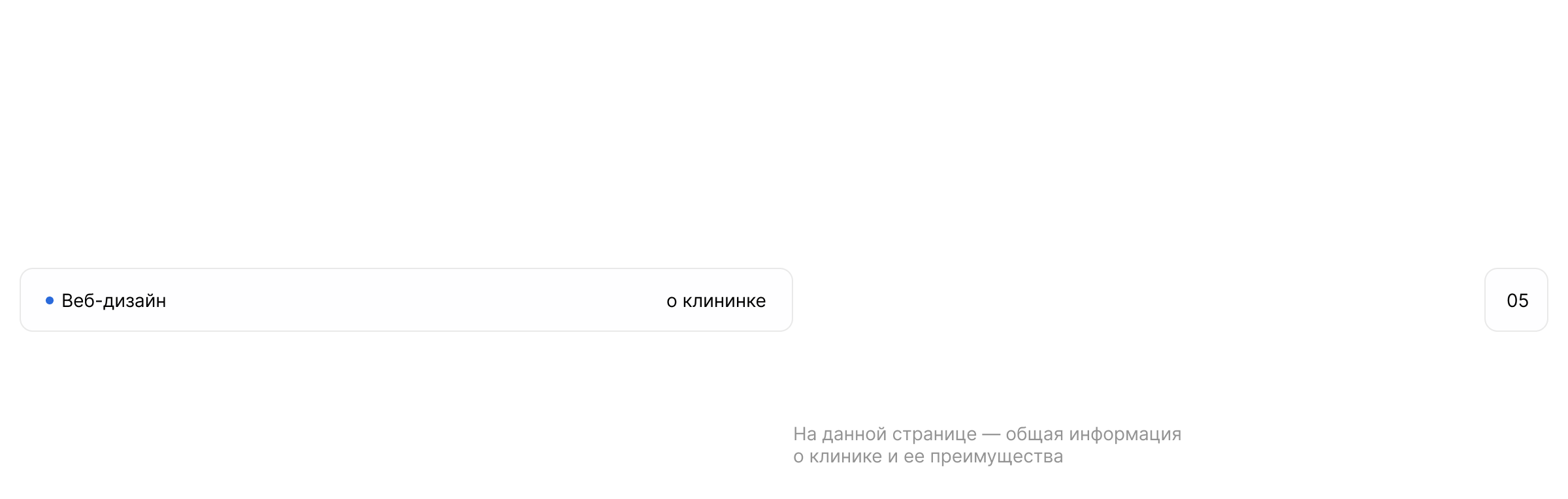1568x499 pixels.
Task: Click the letter о before клининке
Action: click(672, 301)
